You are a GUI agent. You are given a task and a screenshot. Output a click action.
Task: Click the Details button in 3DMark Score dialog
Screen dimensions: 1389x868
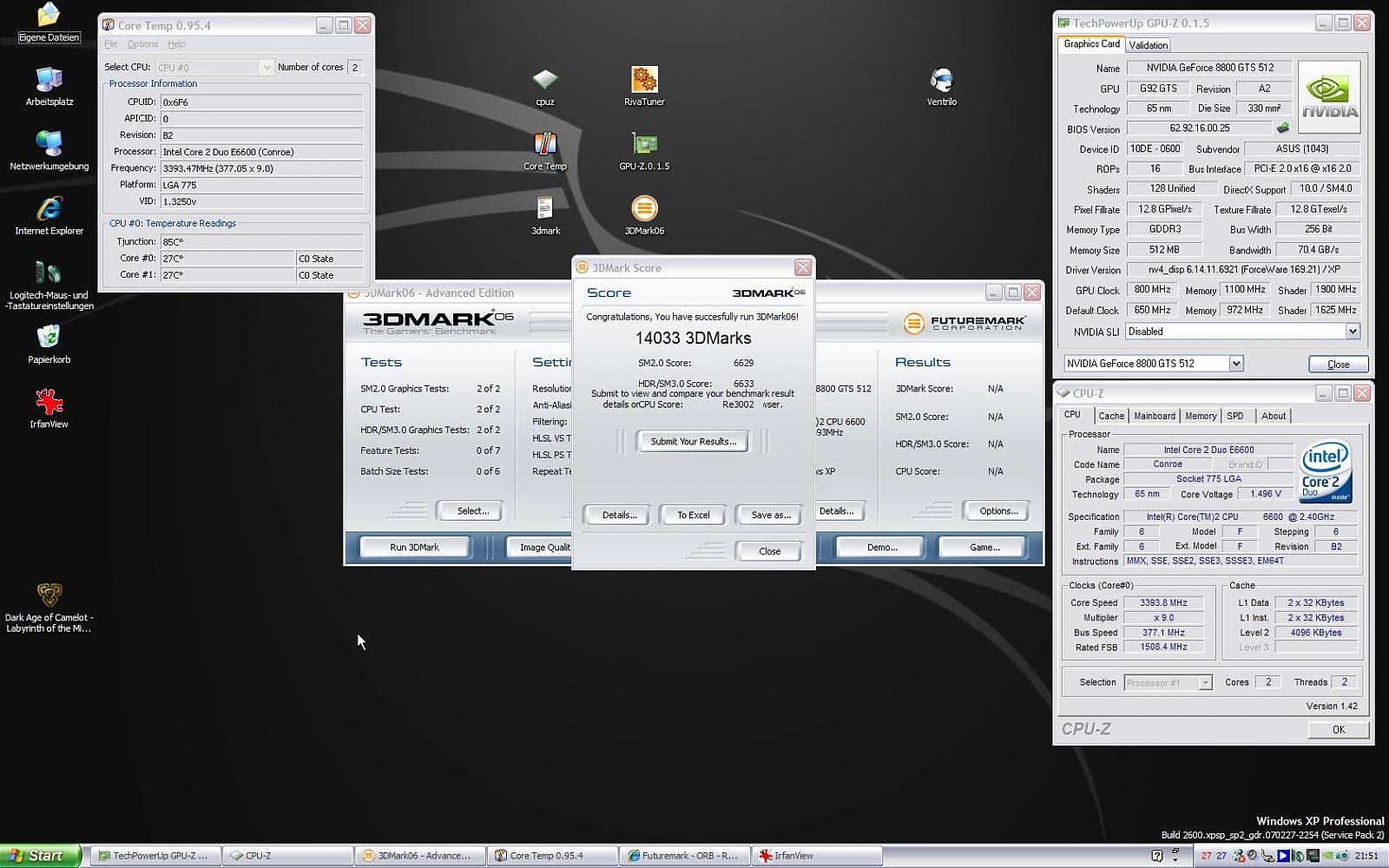click(620, 515)
